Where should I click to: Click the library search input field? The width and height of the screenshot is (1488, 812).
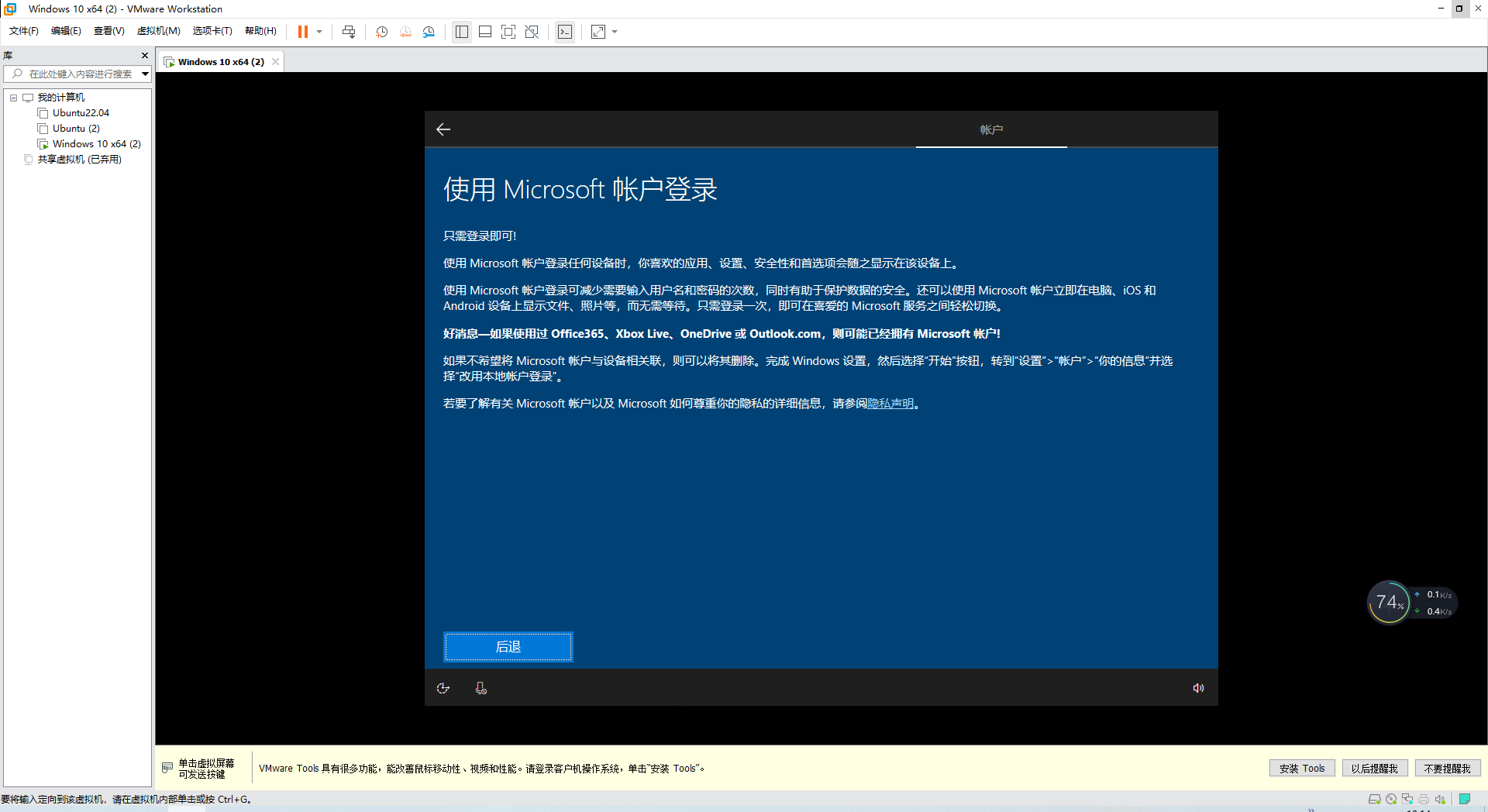(77, 74)
